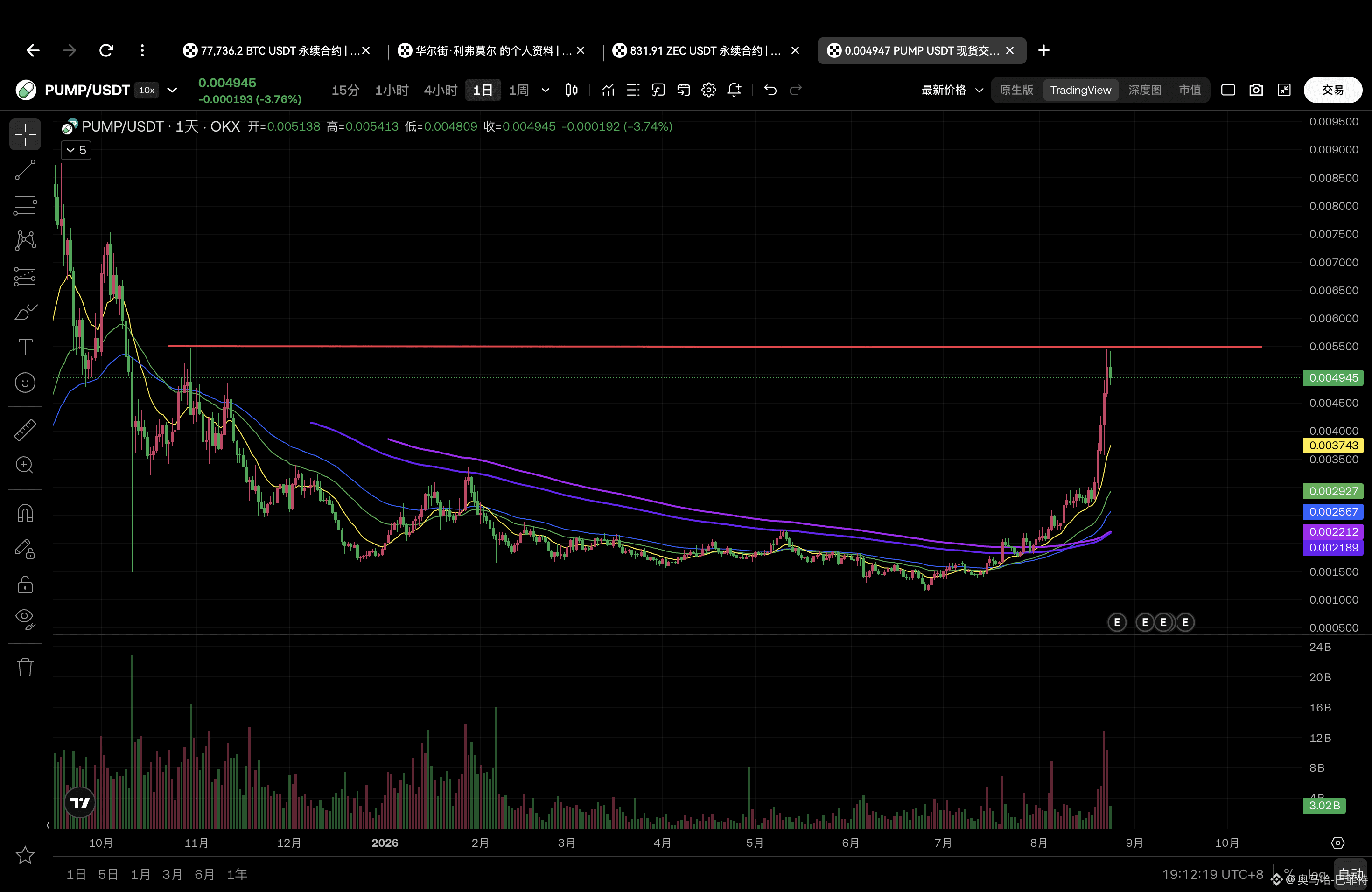
Task: Open the 最新价格 price type dropdown
Action: point(952,90)
